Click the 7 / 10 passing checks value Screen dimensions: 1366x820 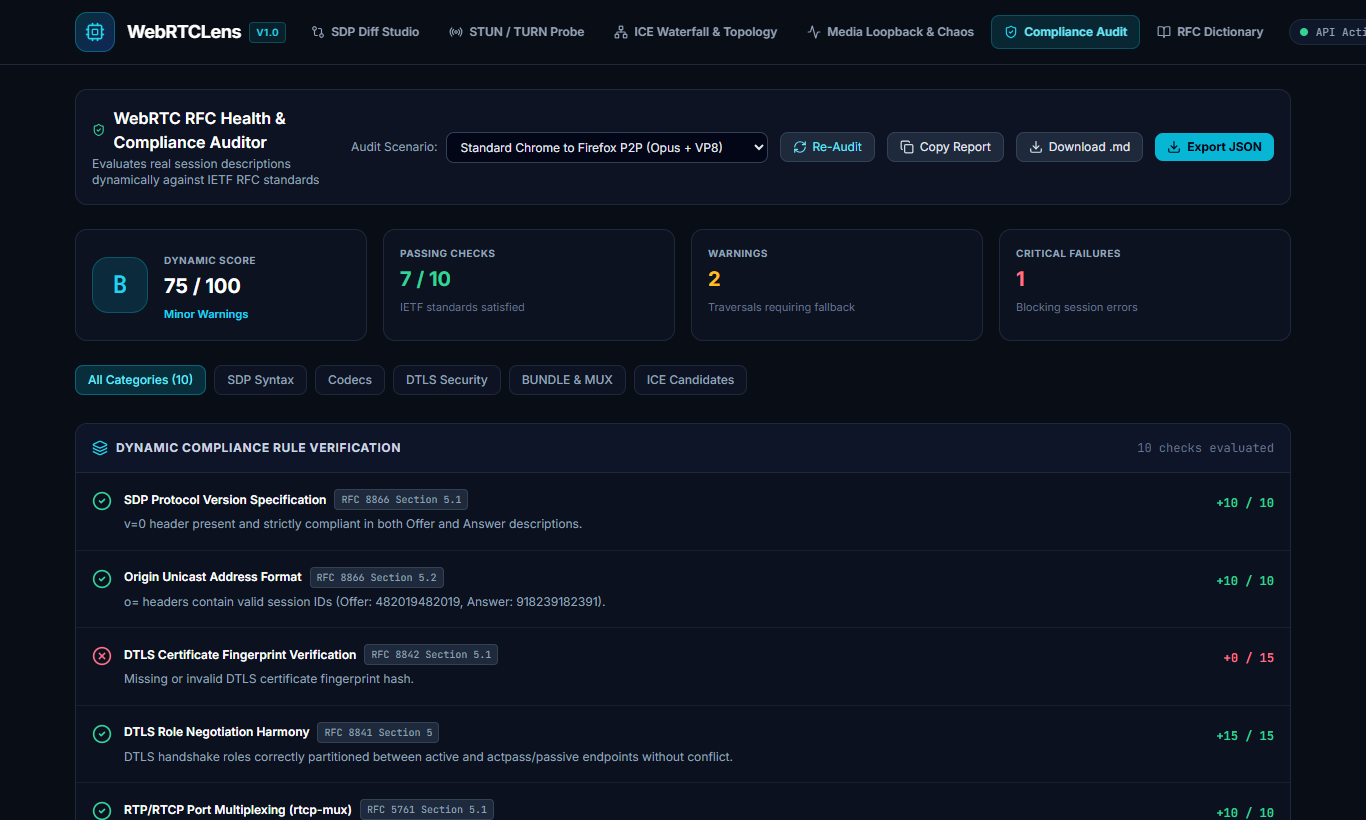click(425, 279)
